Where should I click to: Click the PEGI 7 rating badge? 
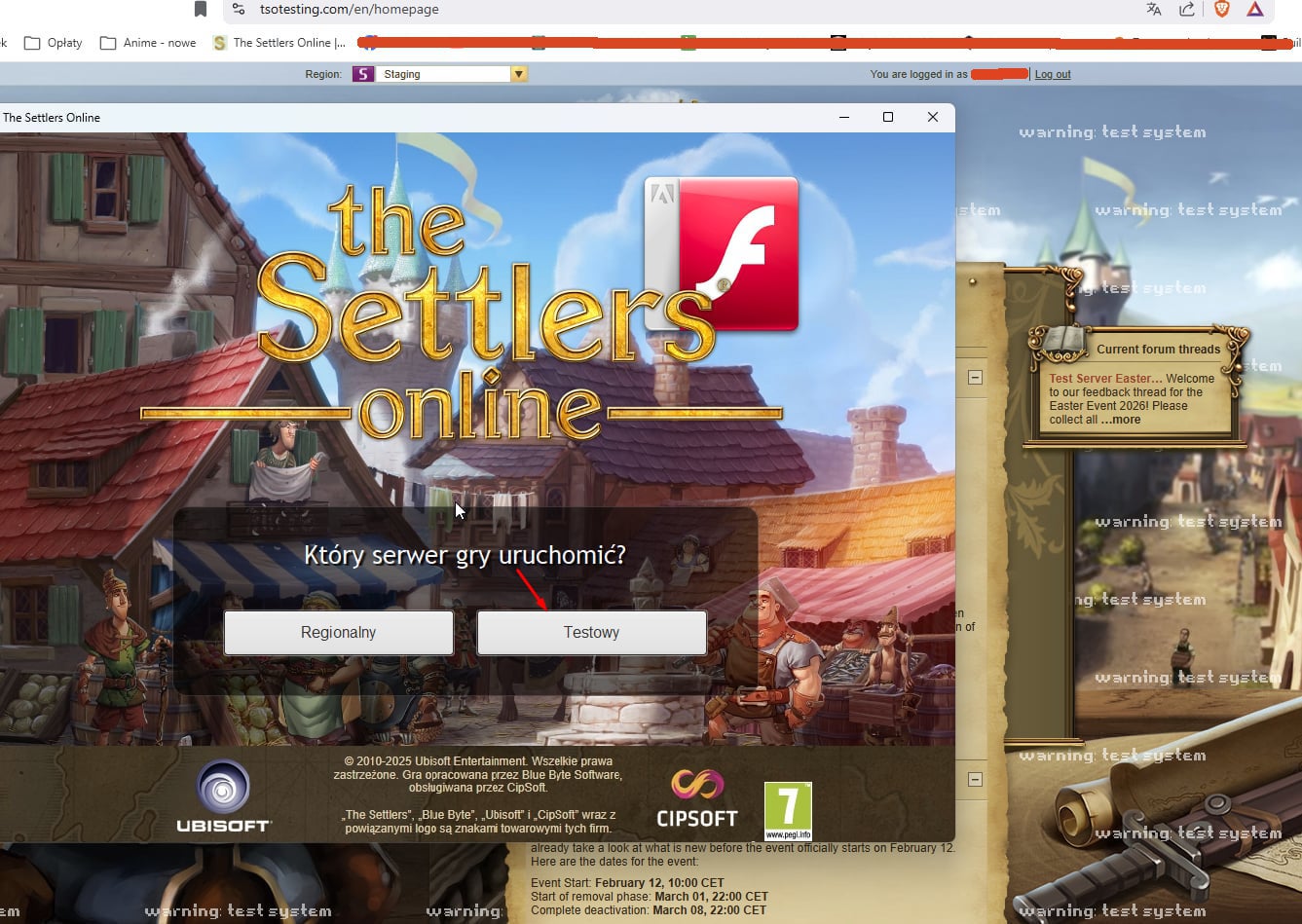coord(788,810)
